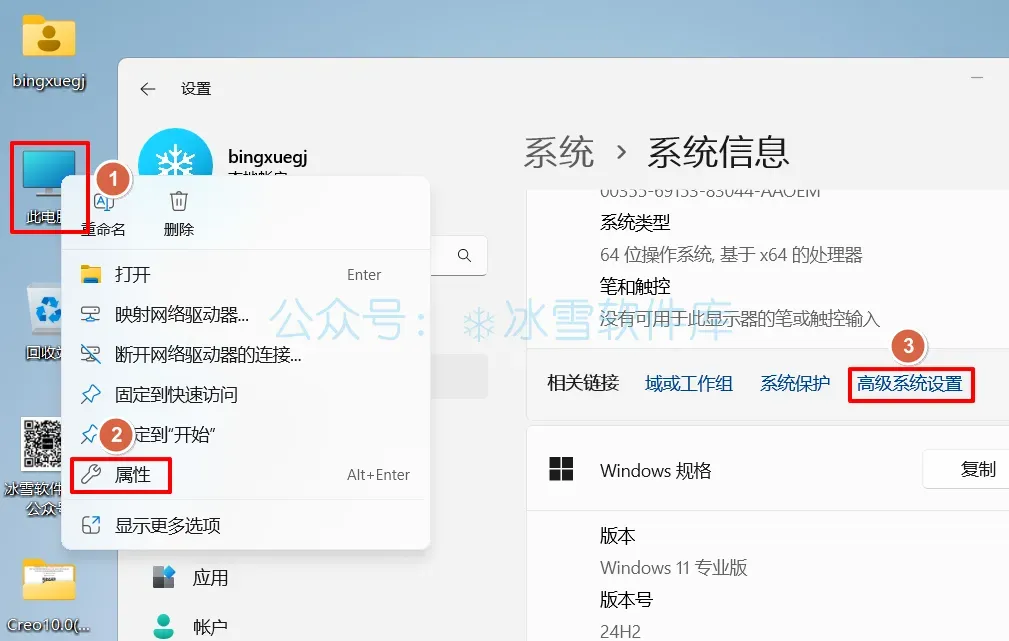
Task: Click the Windows logo icon beside Windows 规格
Action: (561, 469)
